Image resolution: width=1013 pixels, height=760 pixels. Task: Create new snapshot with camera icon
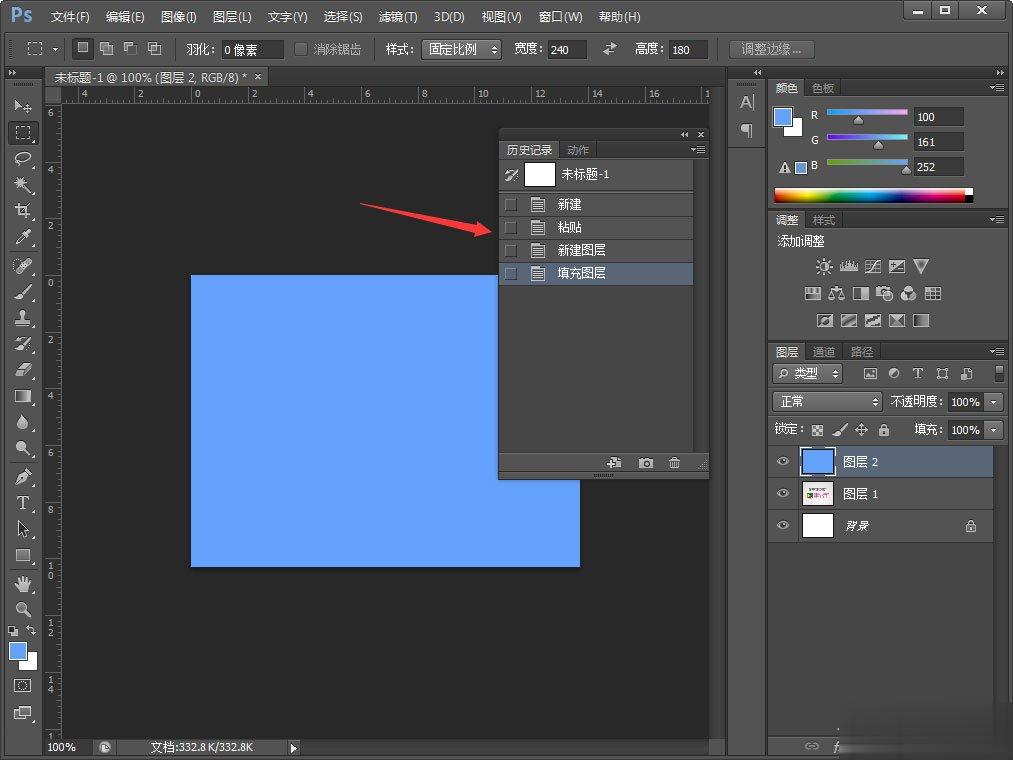click(645, 463)
